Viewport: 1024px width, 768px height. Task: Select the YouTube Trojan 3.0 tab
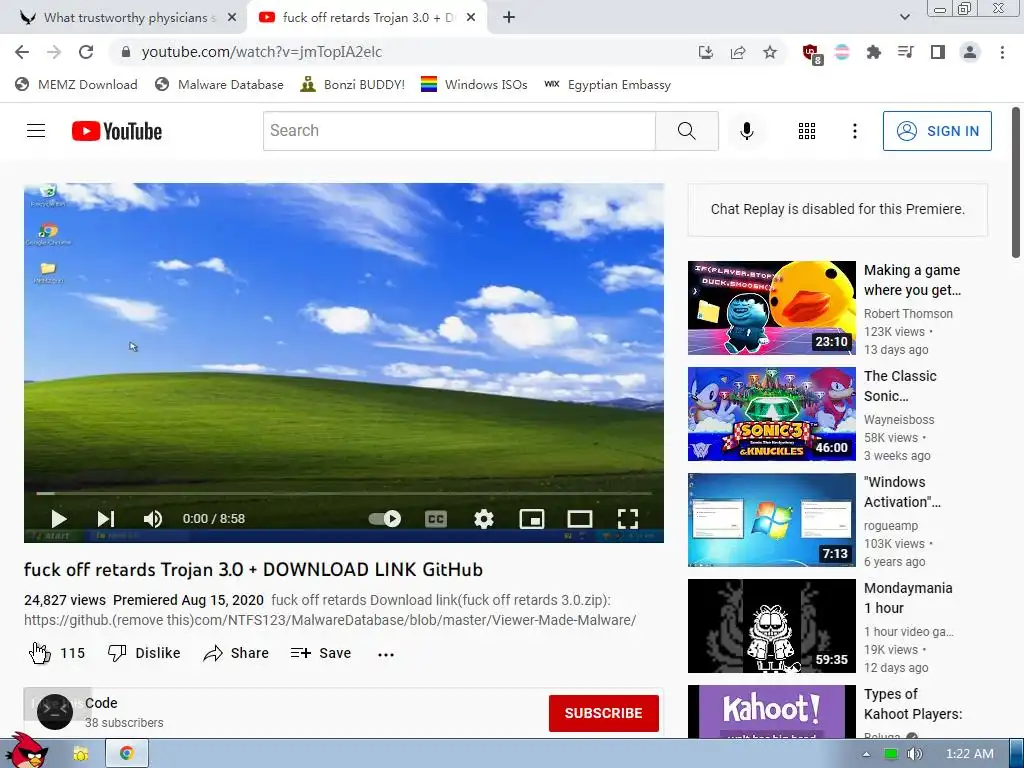click(366, 18)
